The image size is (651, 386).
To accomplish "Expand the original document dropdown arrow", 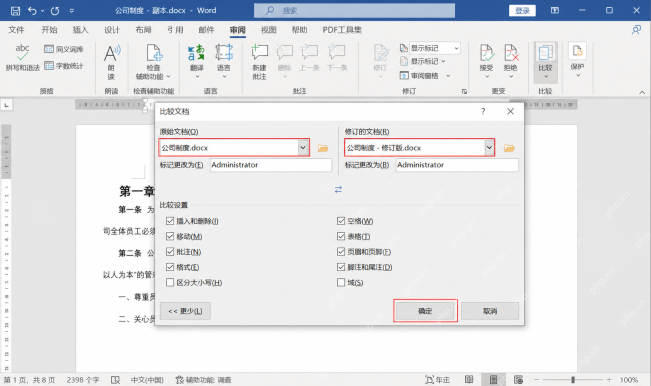I will tap(303, 147).
